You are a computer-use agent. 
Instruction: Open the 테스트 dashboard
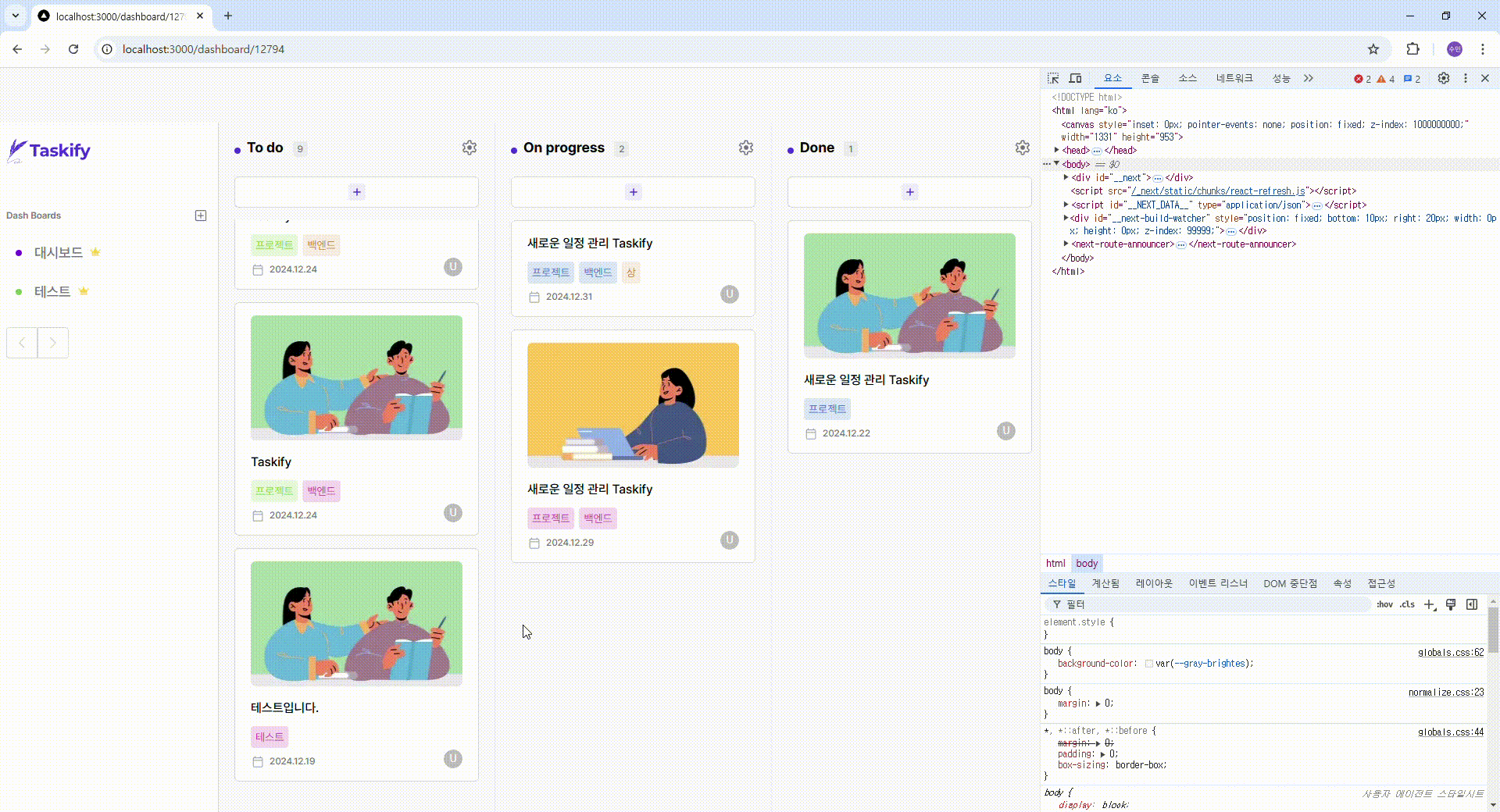[x=52, y=291]
